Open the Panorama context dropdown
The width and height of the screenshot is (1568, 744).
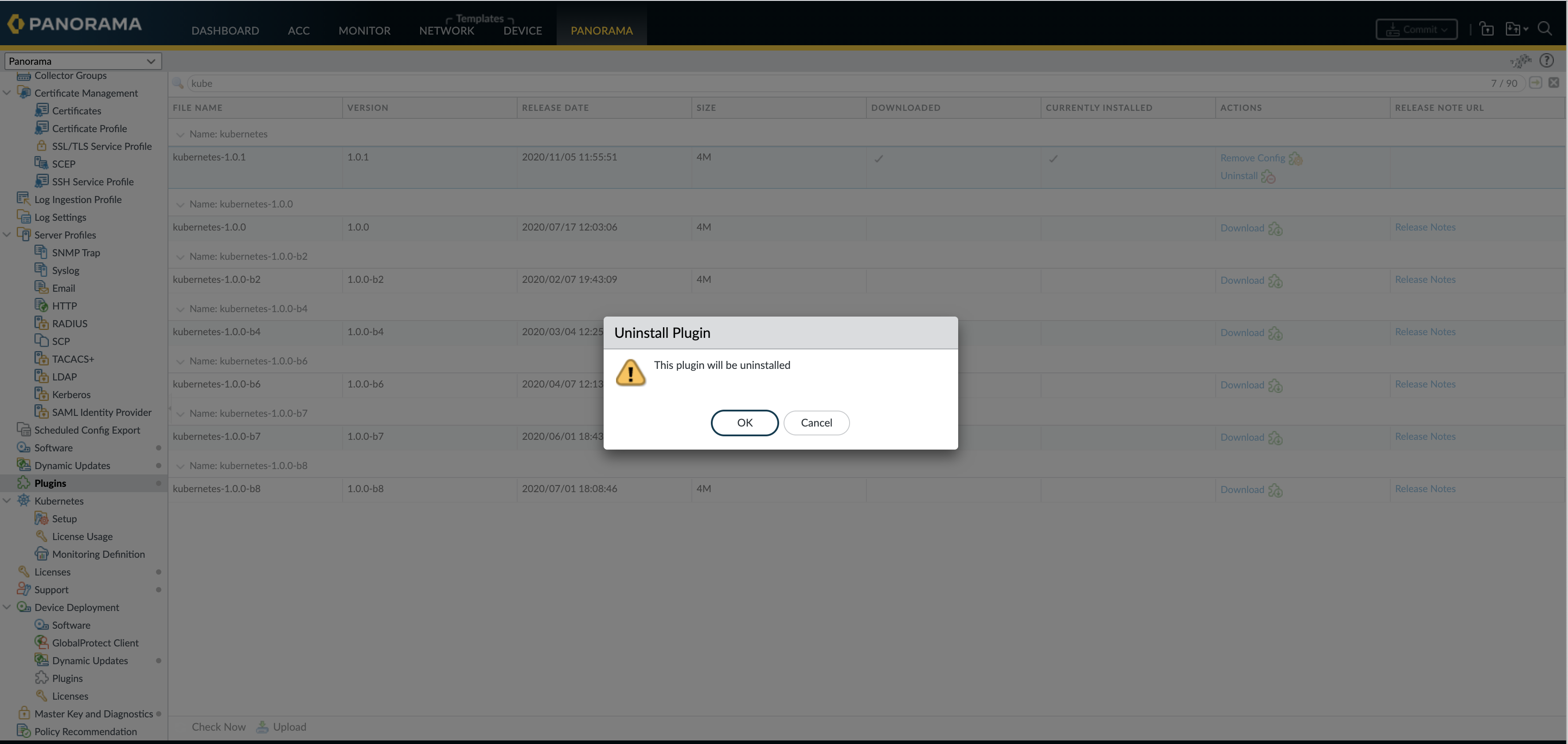[x=83, y=61]
